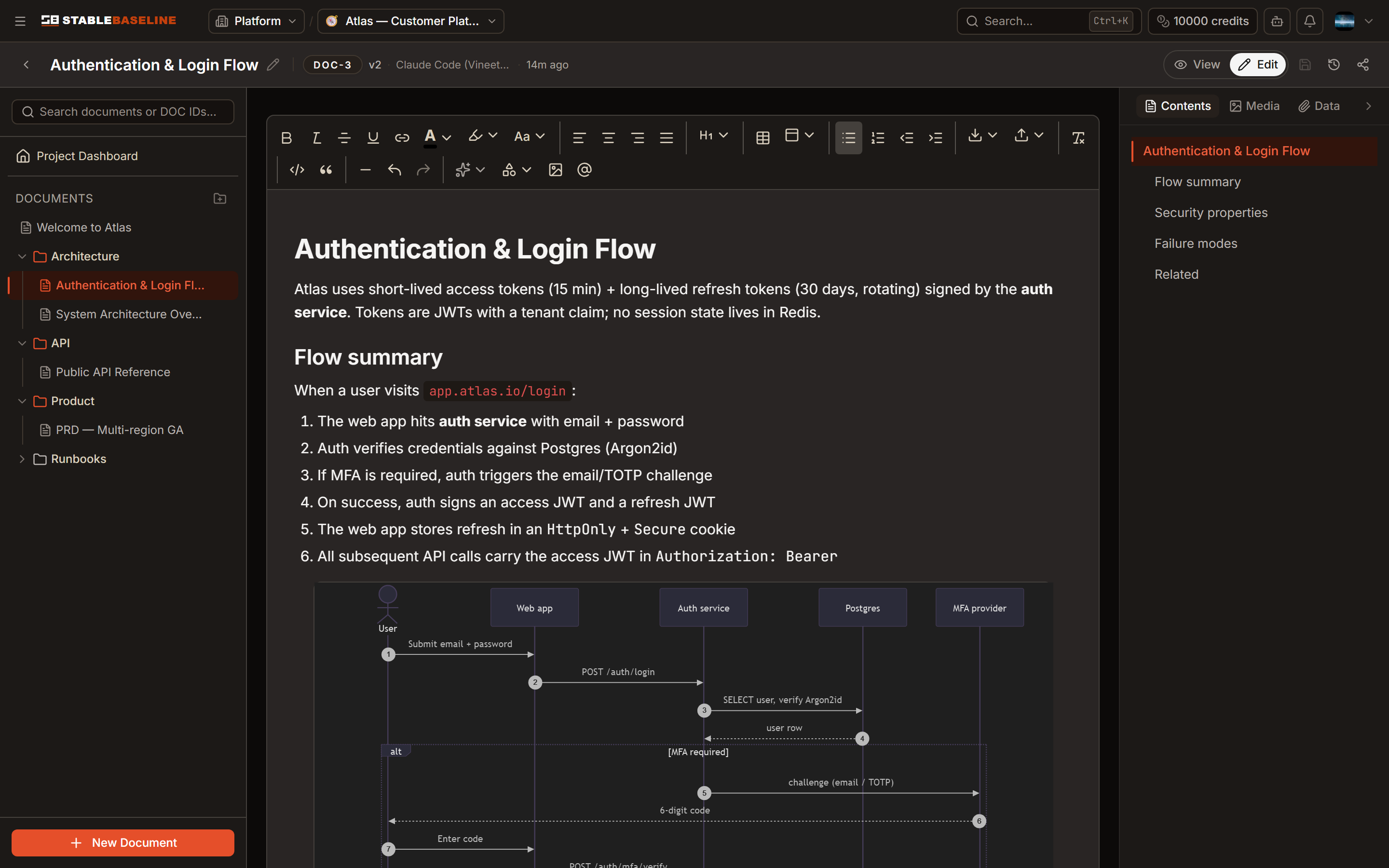Image resolution: width=1389 pixels, height=868 pixels.
Task: Share this document
Action: (1363, 65)
